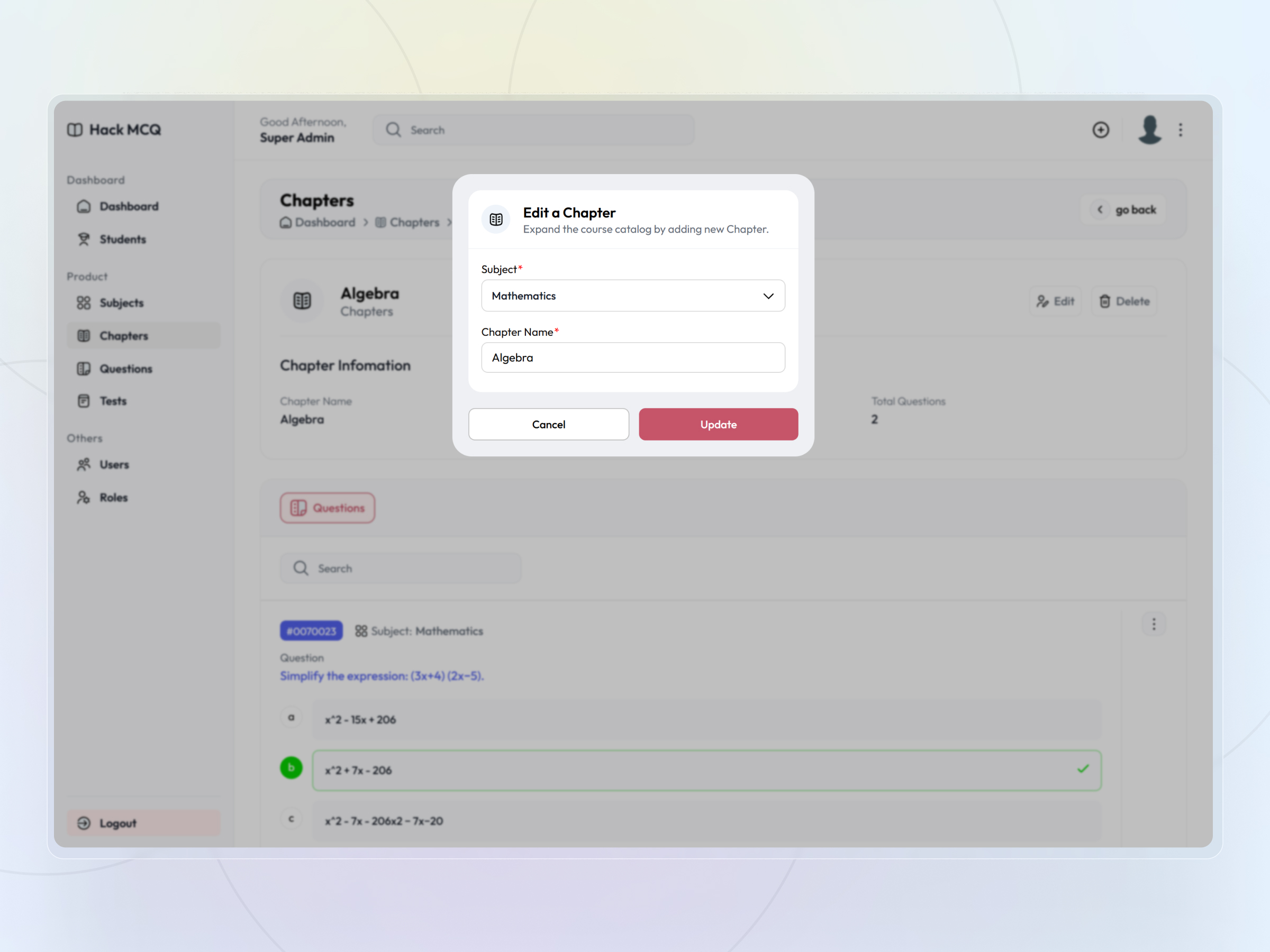Click the Chapter Name field containing Algebra
Viewport: 1270px width, 952px height.
(x=633, y=357)
